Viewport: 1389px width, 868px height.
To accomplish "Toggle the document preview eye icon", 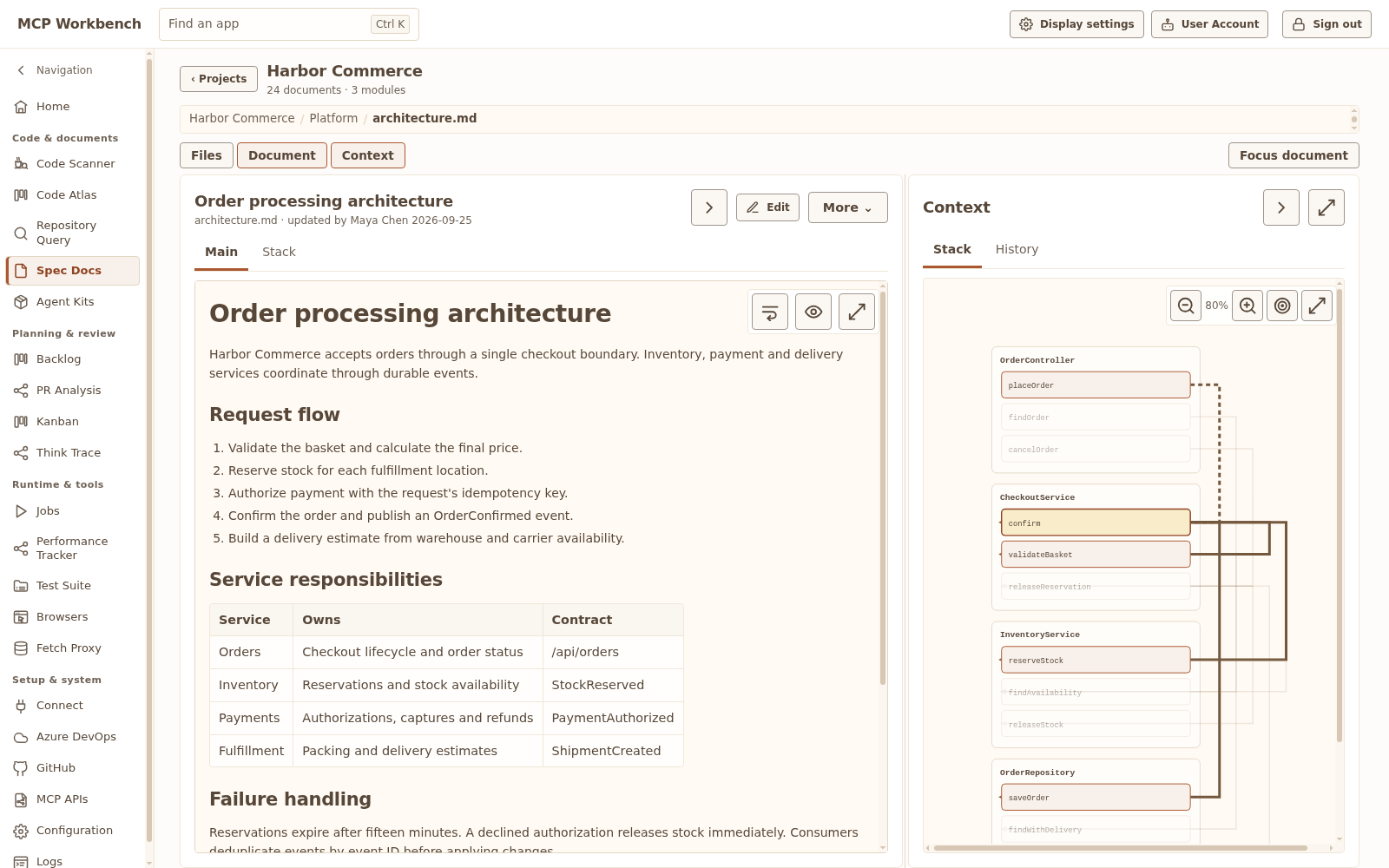I will (x=813, y=312).
